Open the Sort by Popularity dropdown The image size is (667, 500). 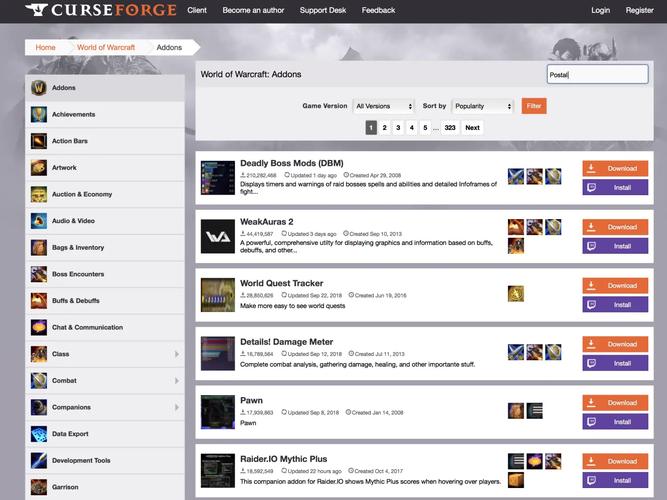pos(483,106)
